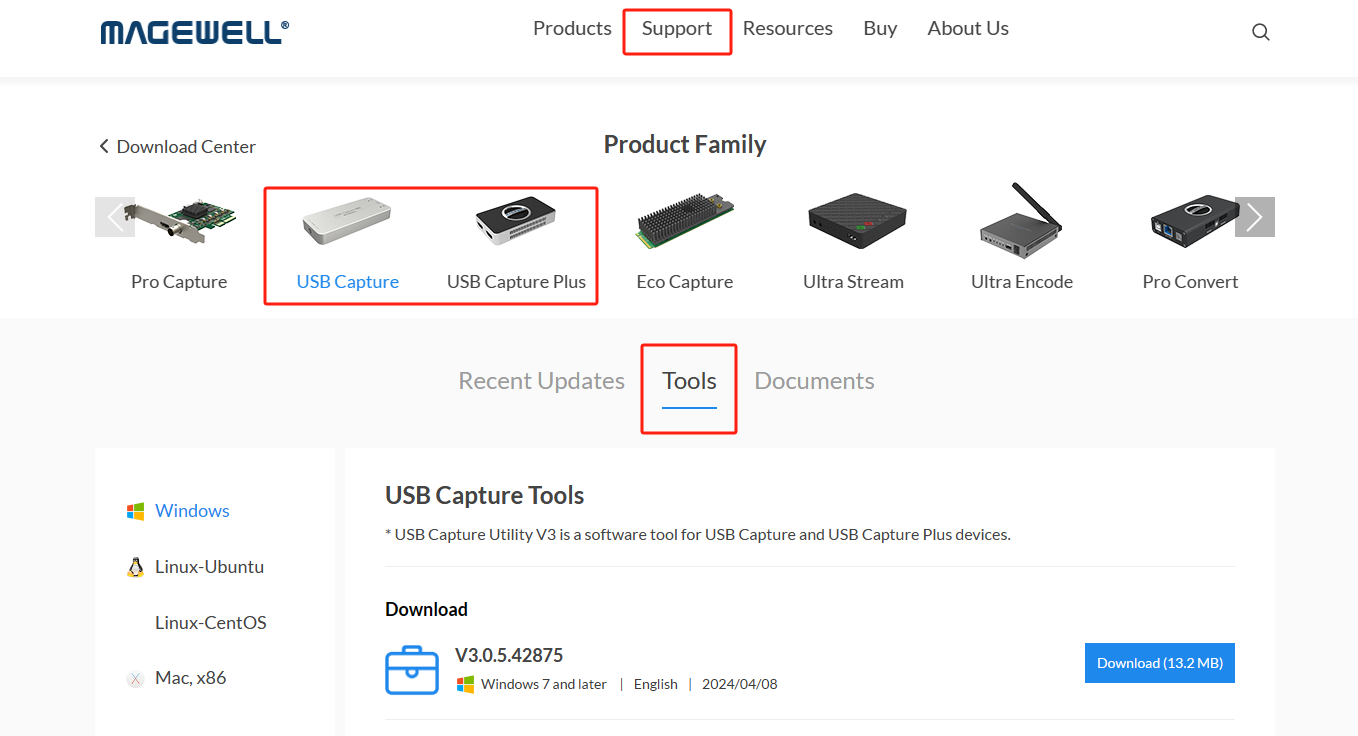The width and height of the screenshot is (1358, 736).
Task: Choose Linux-CentOS platform
Action: (211, 623)
